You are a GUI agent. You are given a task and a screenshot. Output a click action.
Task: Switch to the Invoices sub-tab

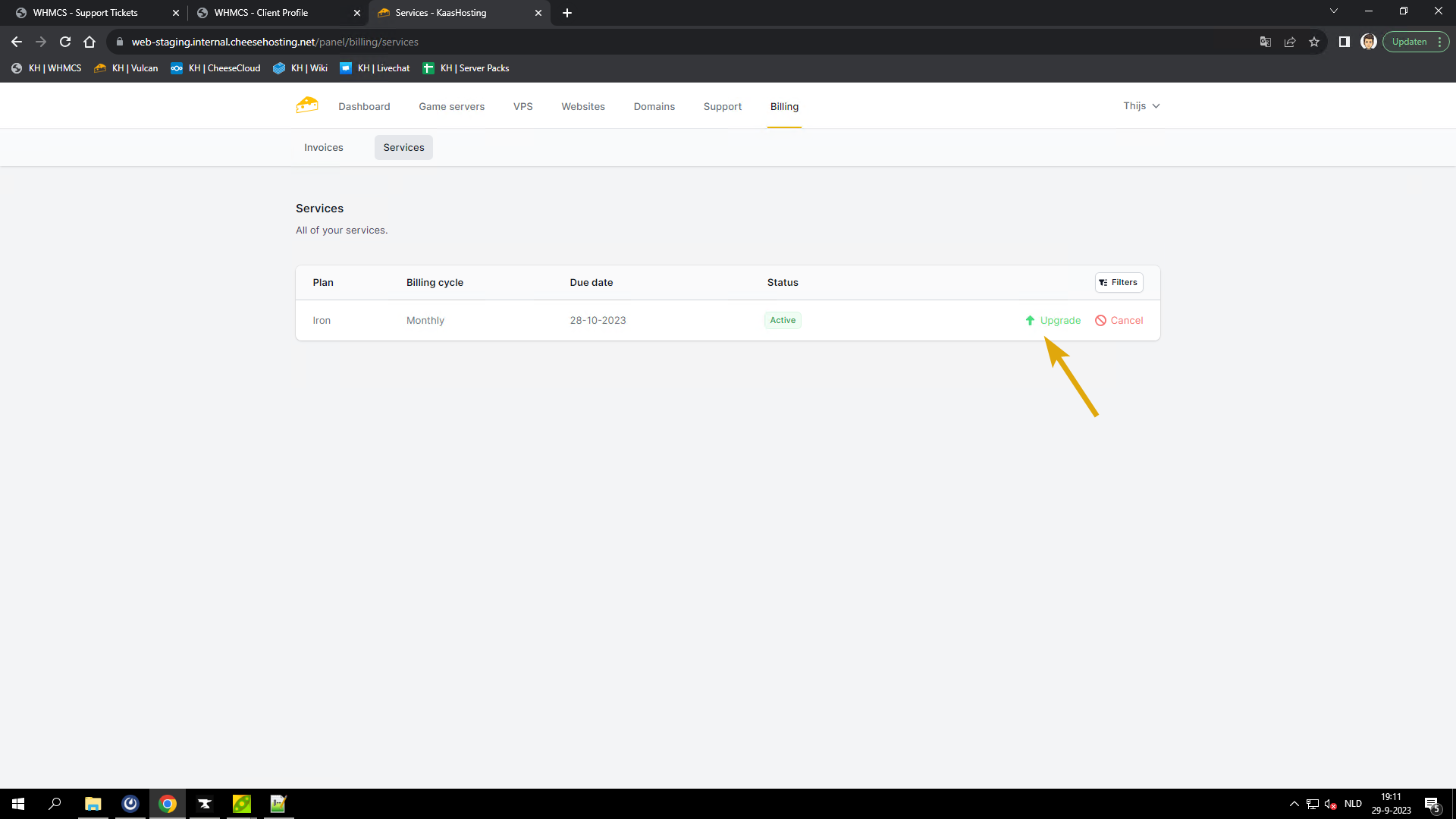pyautogui.click(x=324, y=148)
